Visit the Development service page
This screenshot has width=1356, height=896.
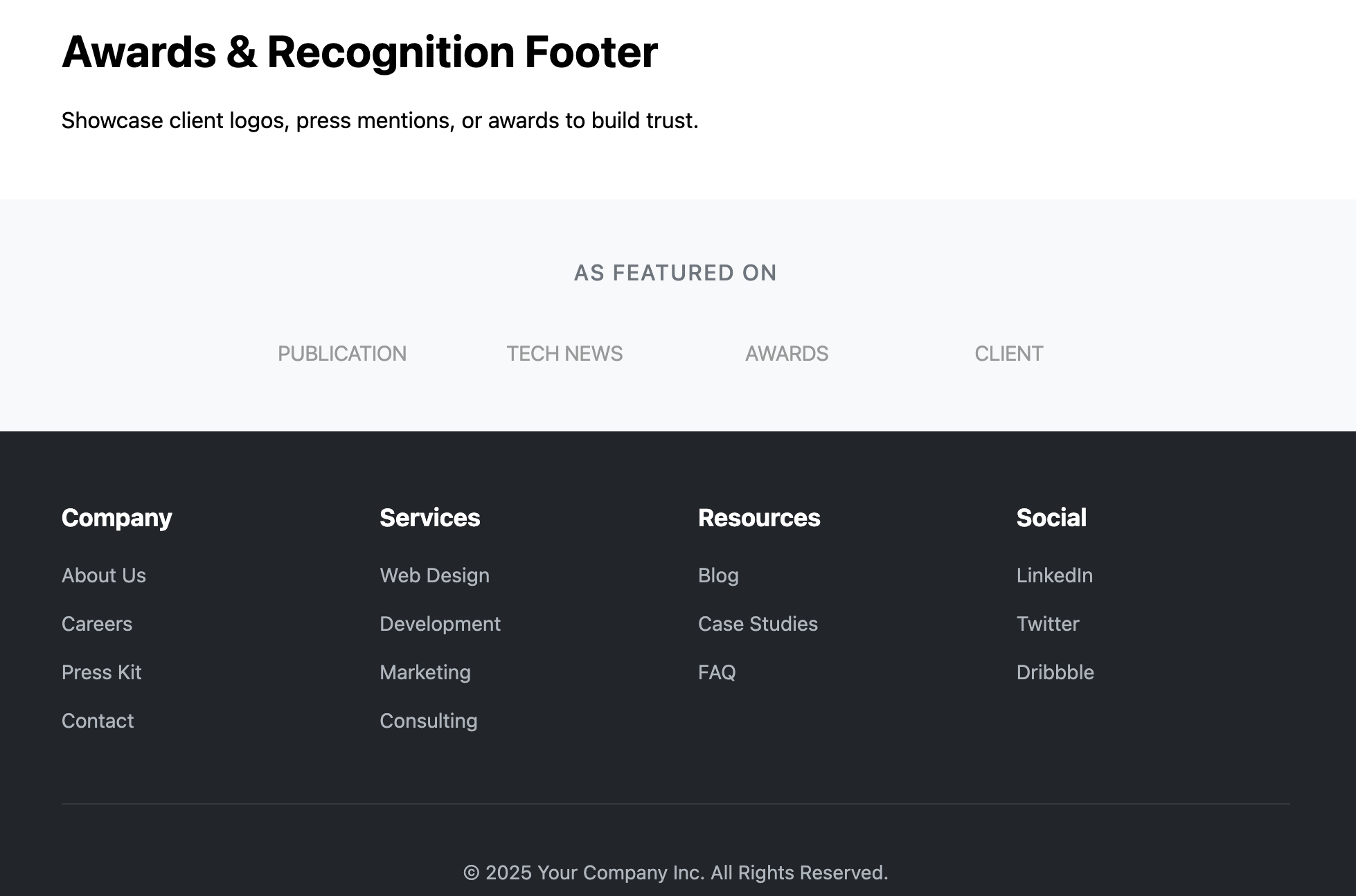point(440,624)
